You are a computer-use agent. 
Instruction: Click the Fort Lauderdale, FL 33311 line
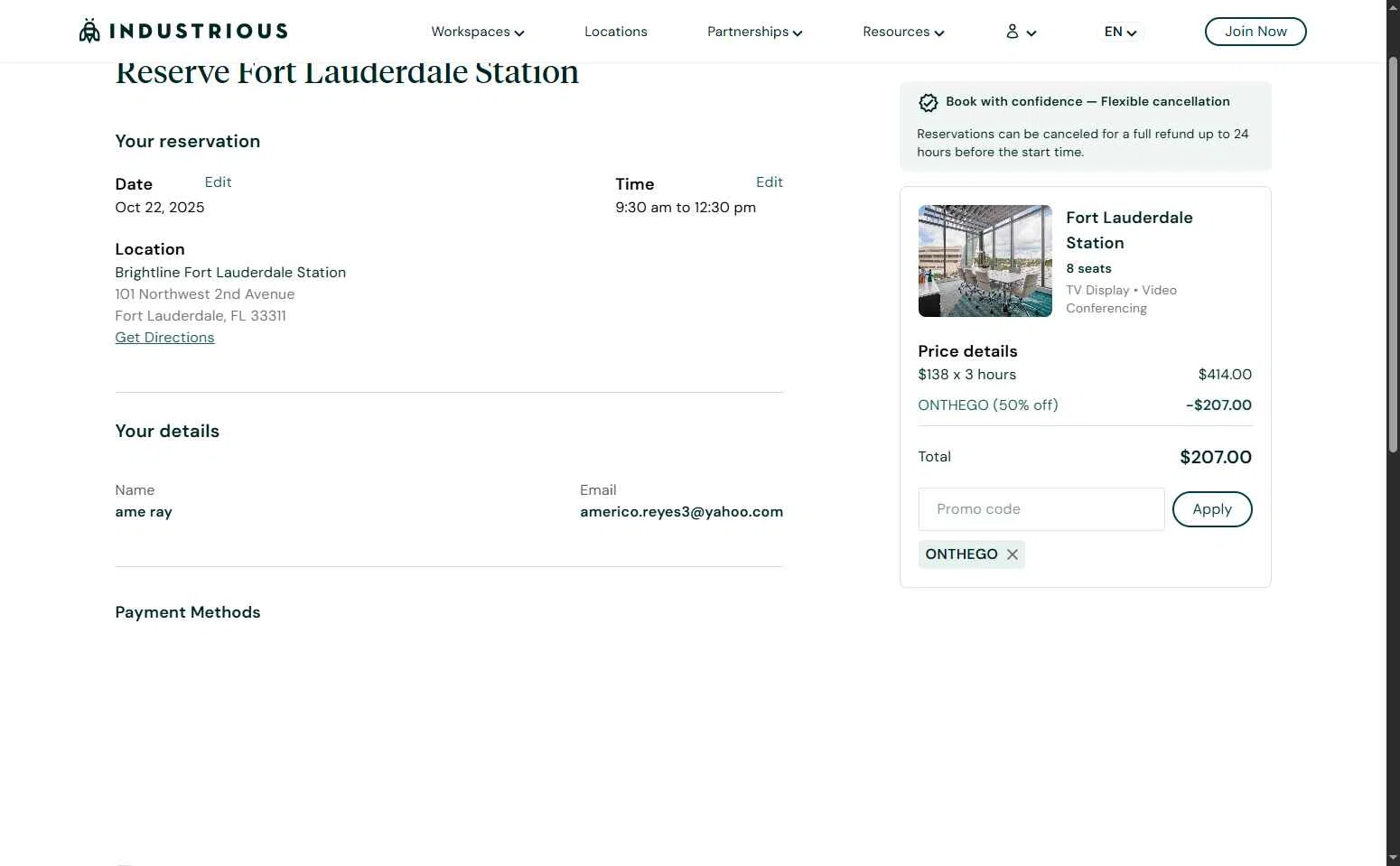click(x=201, y=316)
